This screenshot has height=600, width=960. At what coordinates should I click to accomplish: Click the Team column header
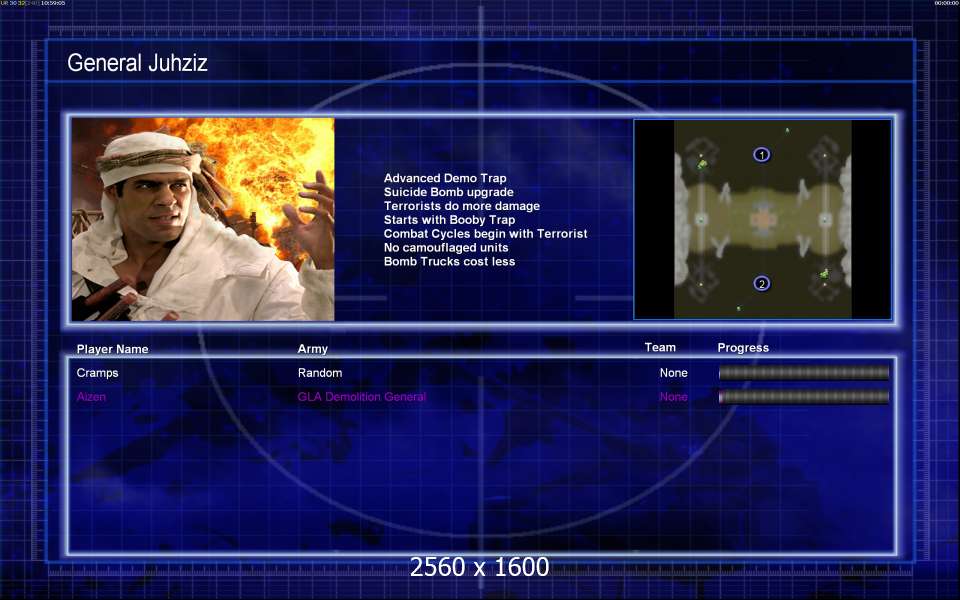pos(660,347)
